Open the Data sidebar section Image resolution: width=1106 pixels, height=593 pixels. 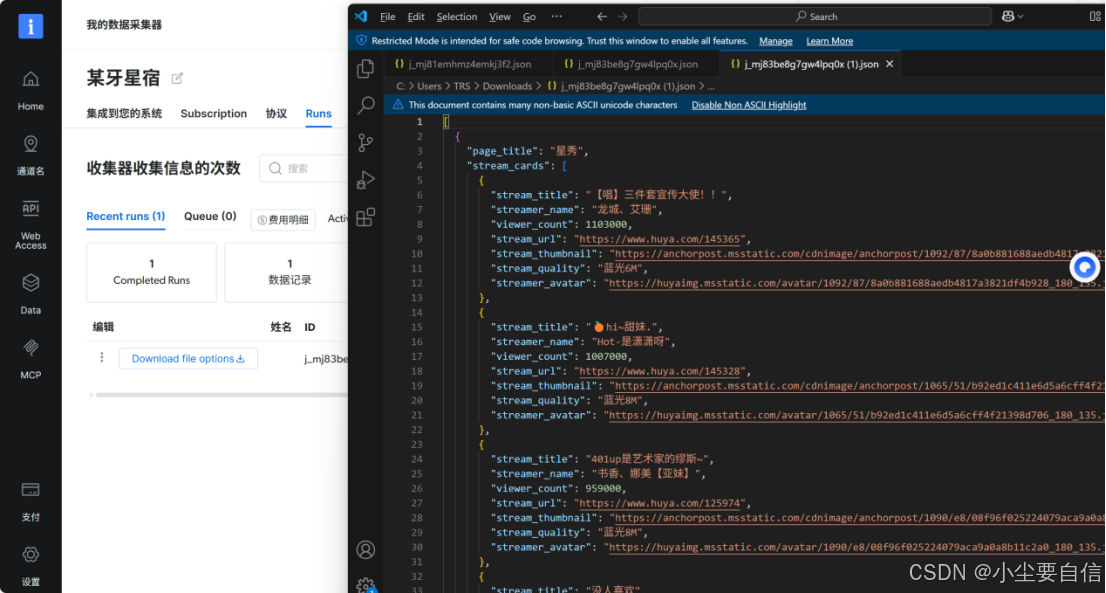(x=30, y=294)
